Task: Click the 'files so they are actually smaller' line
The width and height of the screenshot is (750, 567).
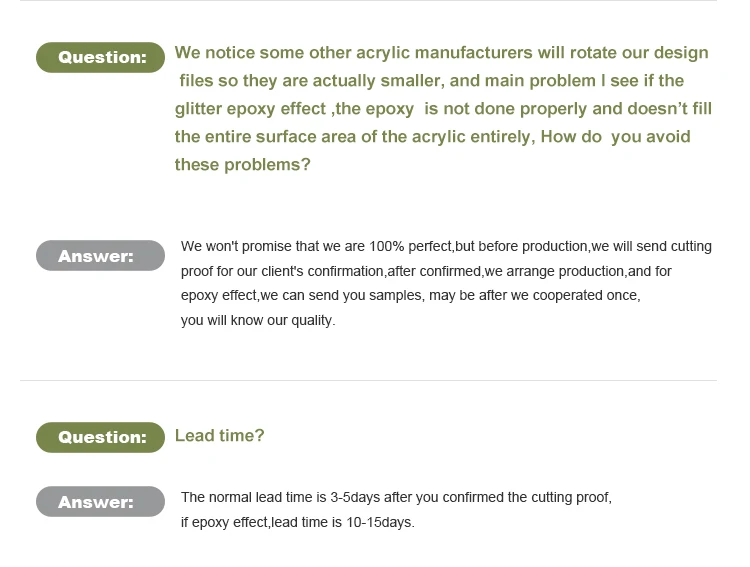Action: click(x=431, y=80)
